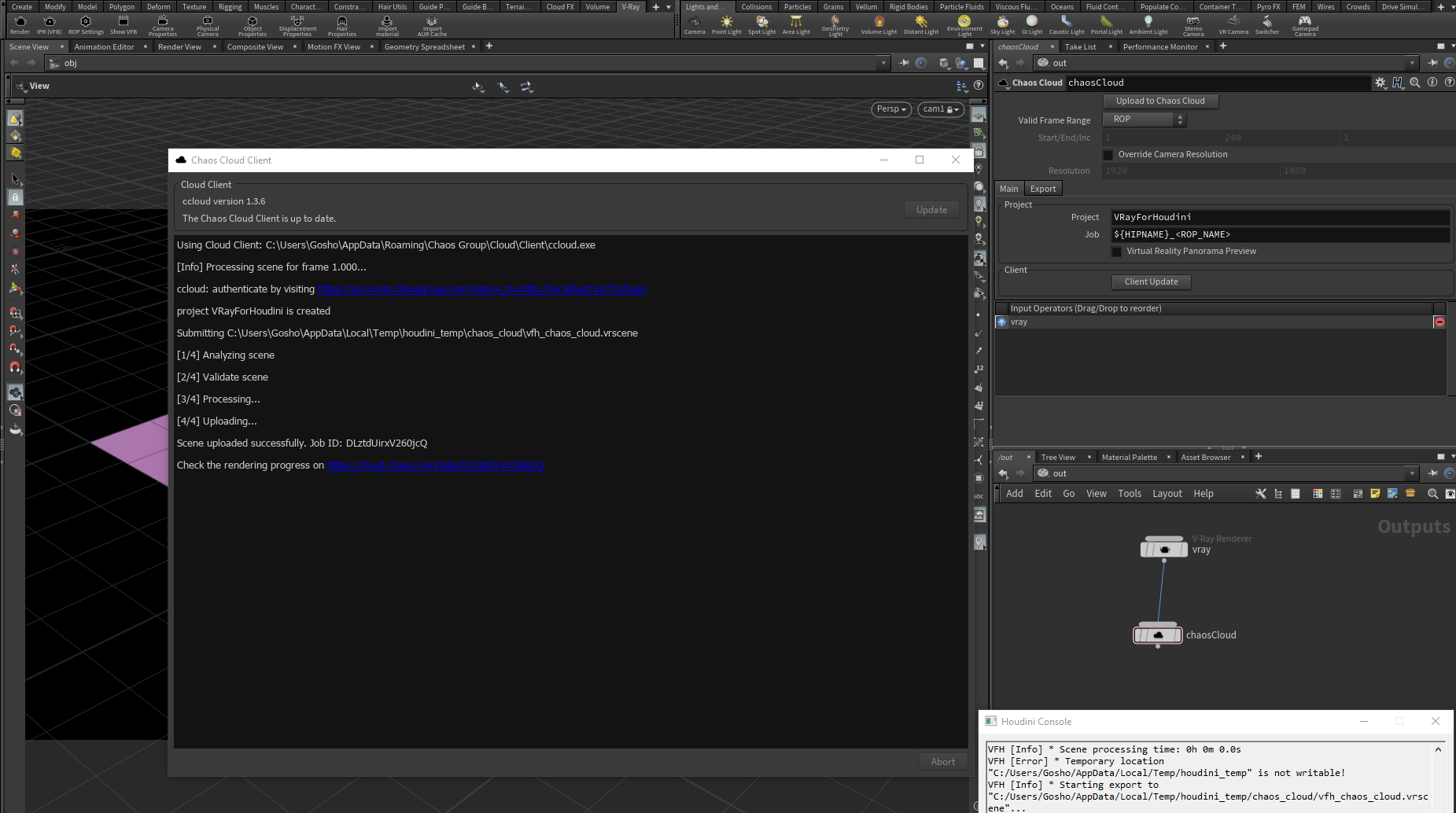Open Camera Properties shelf tool

(x=163, y=26)
